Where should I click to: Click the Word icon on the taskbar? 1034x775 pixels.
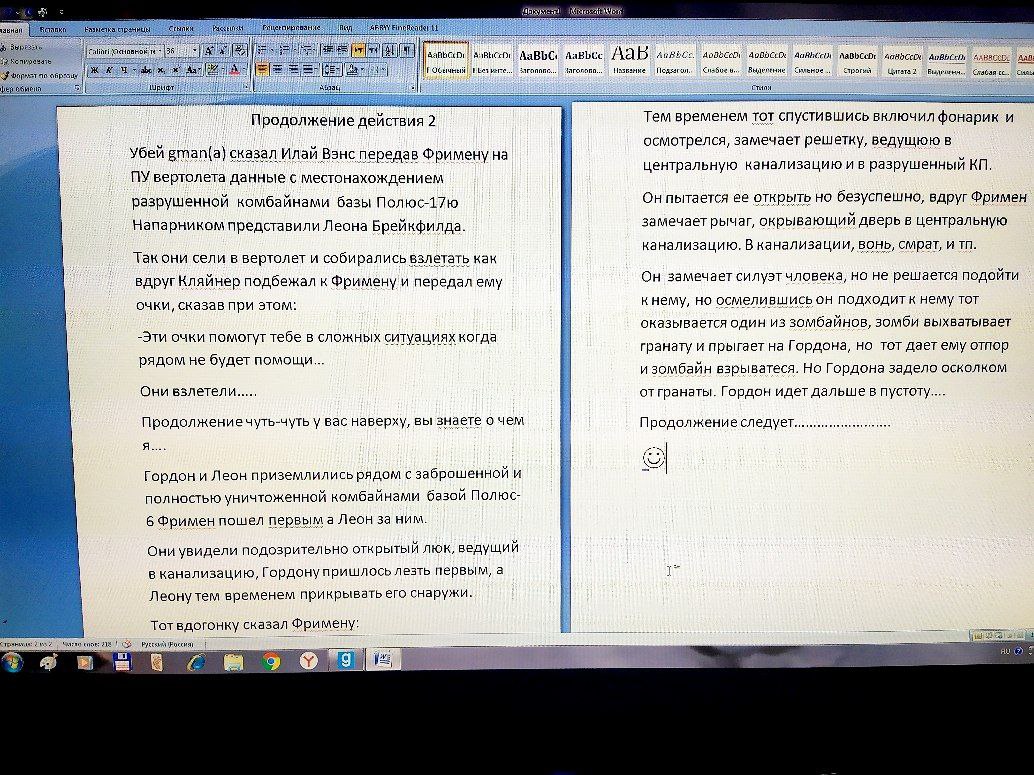pos(383,660)
